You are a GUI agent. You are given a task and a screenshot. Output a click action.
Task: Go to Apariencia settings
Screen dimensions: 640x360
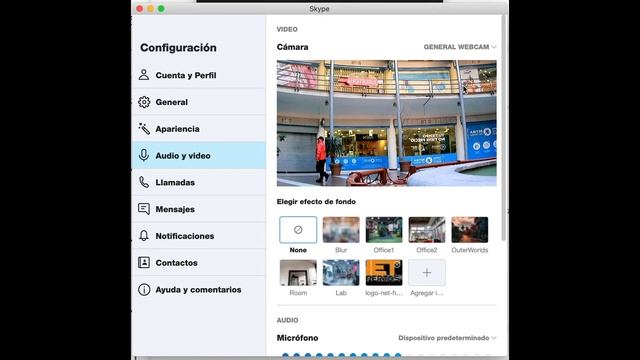[x=199, y=129]
